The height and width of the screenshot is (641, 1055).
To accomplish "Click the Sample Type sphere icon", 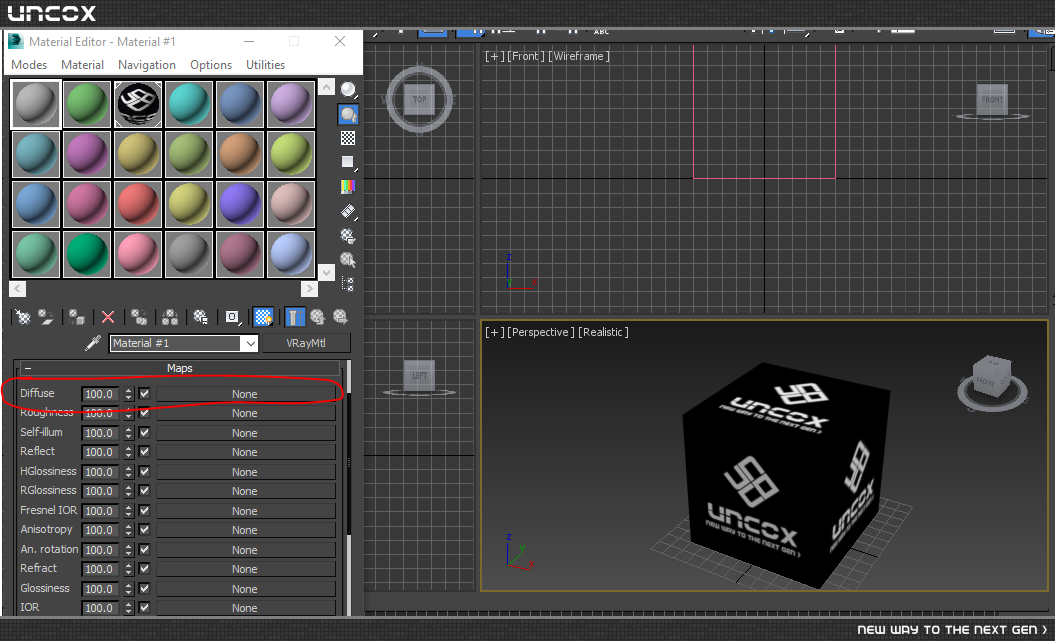I will click(x=348, y=89).
